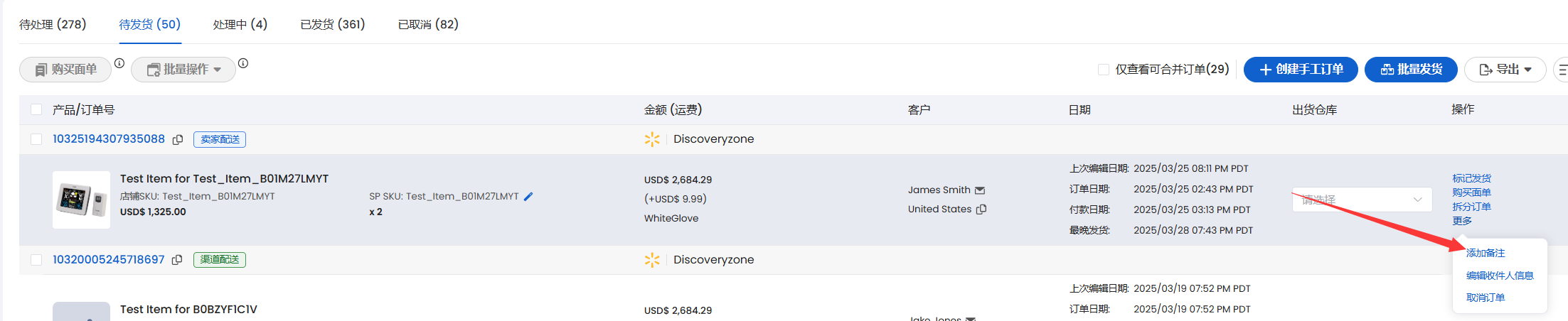
Task: Click the Walmart logo beside first Discoveryzone
Action: [x=652, y=139]
